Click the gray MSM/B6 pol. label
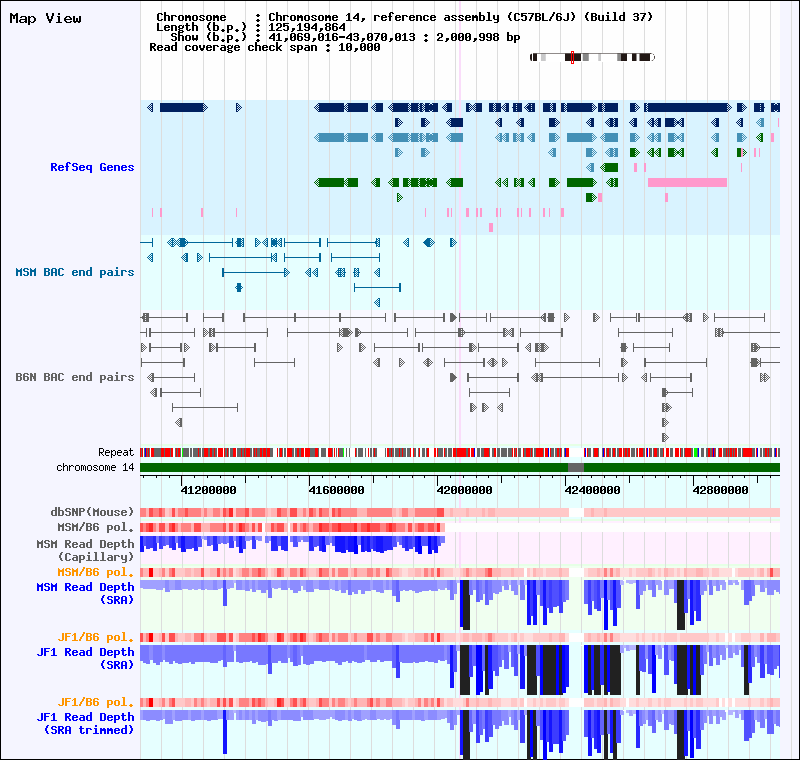This screenshot has height=760, width=800. click(96, 527)
